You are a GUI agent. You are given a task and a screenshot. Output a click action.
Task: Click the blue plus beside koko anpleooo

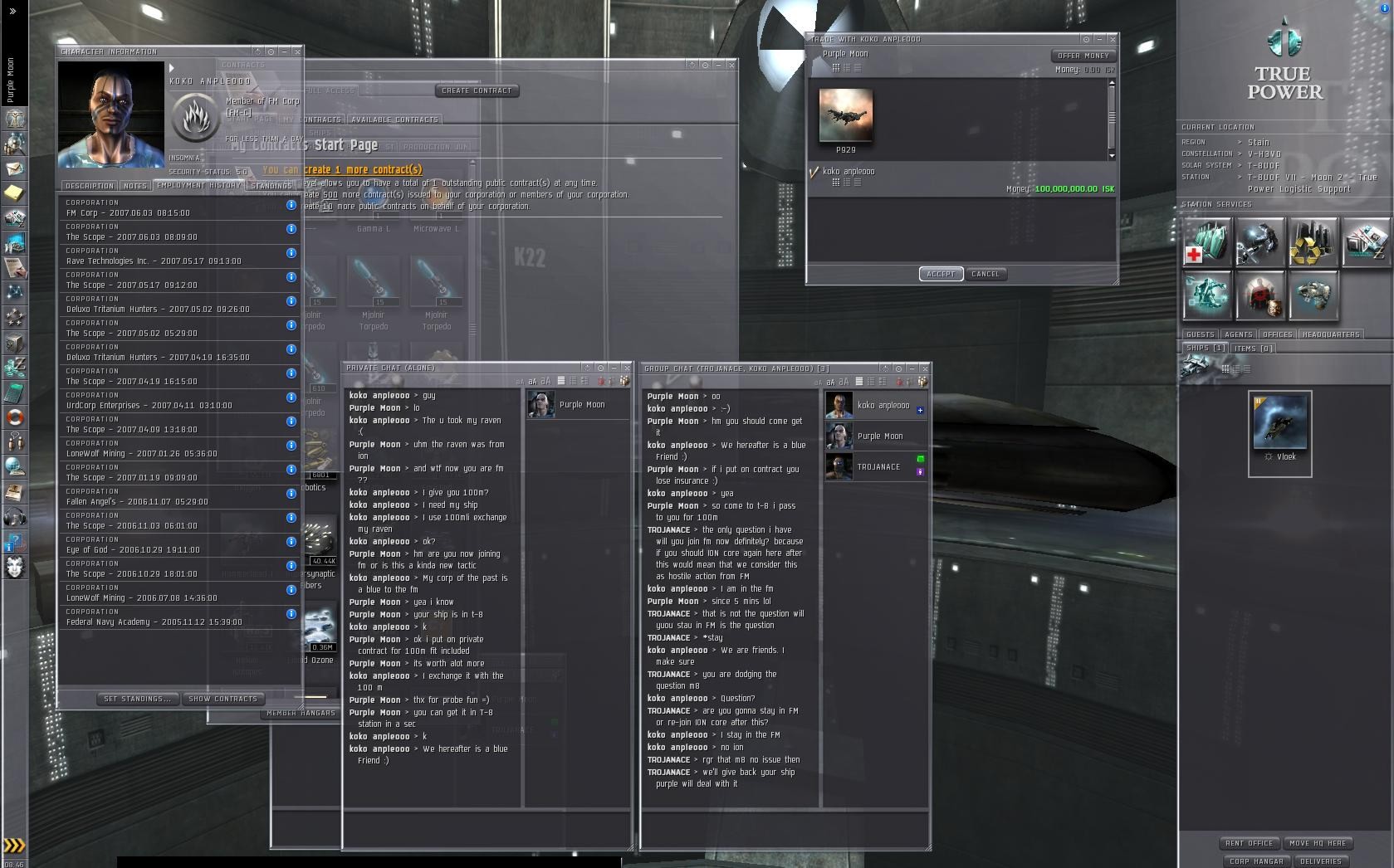[x=919, y=410]
